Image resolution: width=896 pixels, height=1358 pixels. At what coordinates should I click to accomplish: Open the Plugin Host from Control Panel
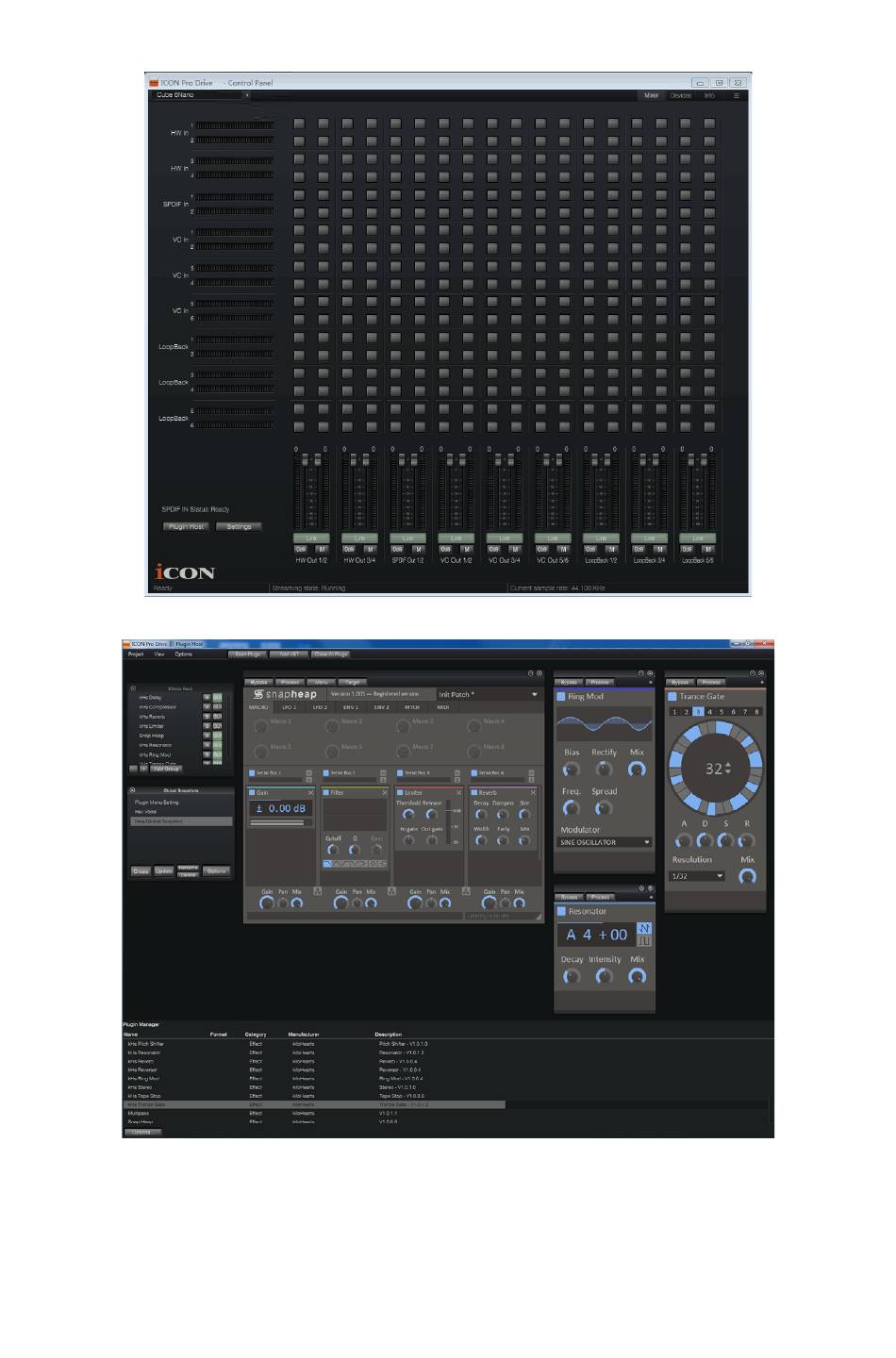(x=186, y=526)
